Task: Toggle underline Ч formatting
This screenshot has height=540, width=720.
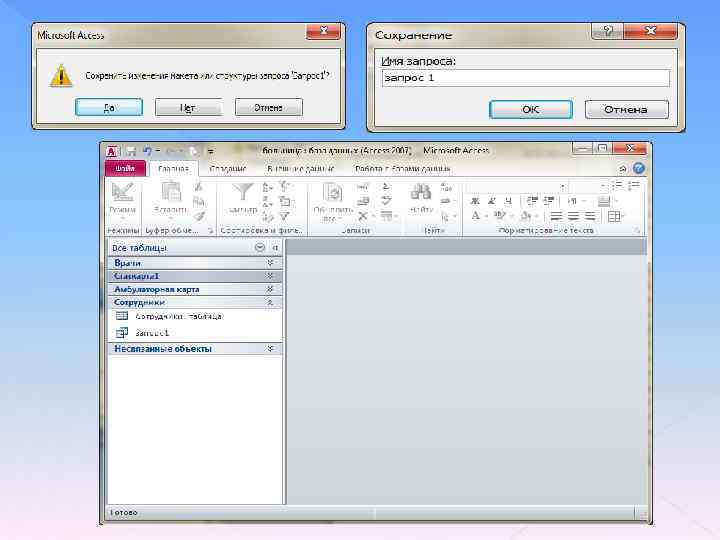Action: (508, 201)
